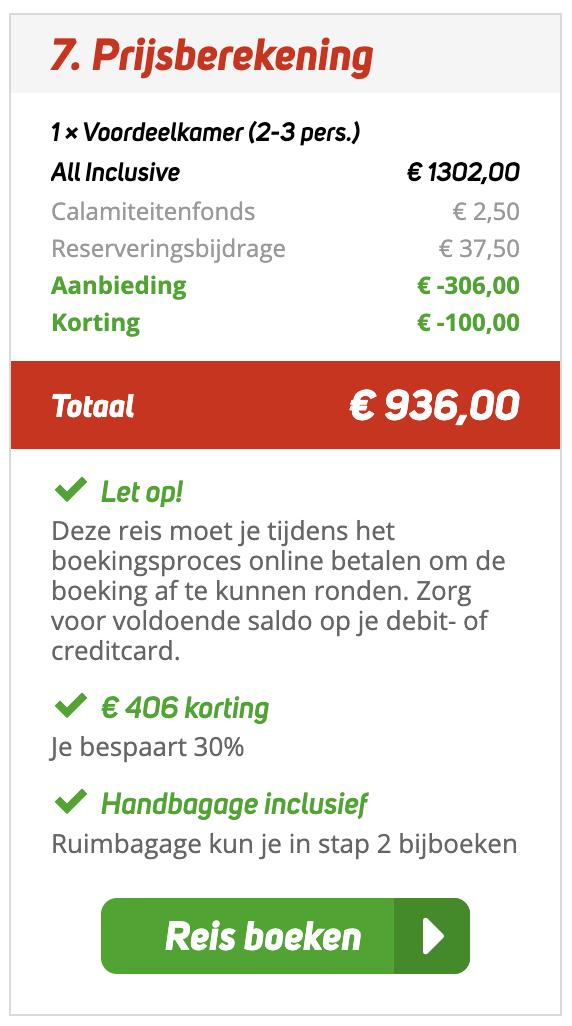The image size is (572, 1026).
Task: Select the 7. Prijsberekening heading
Action: [212, 57]
